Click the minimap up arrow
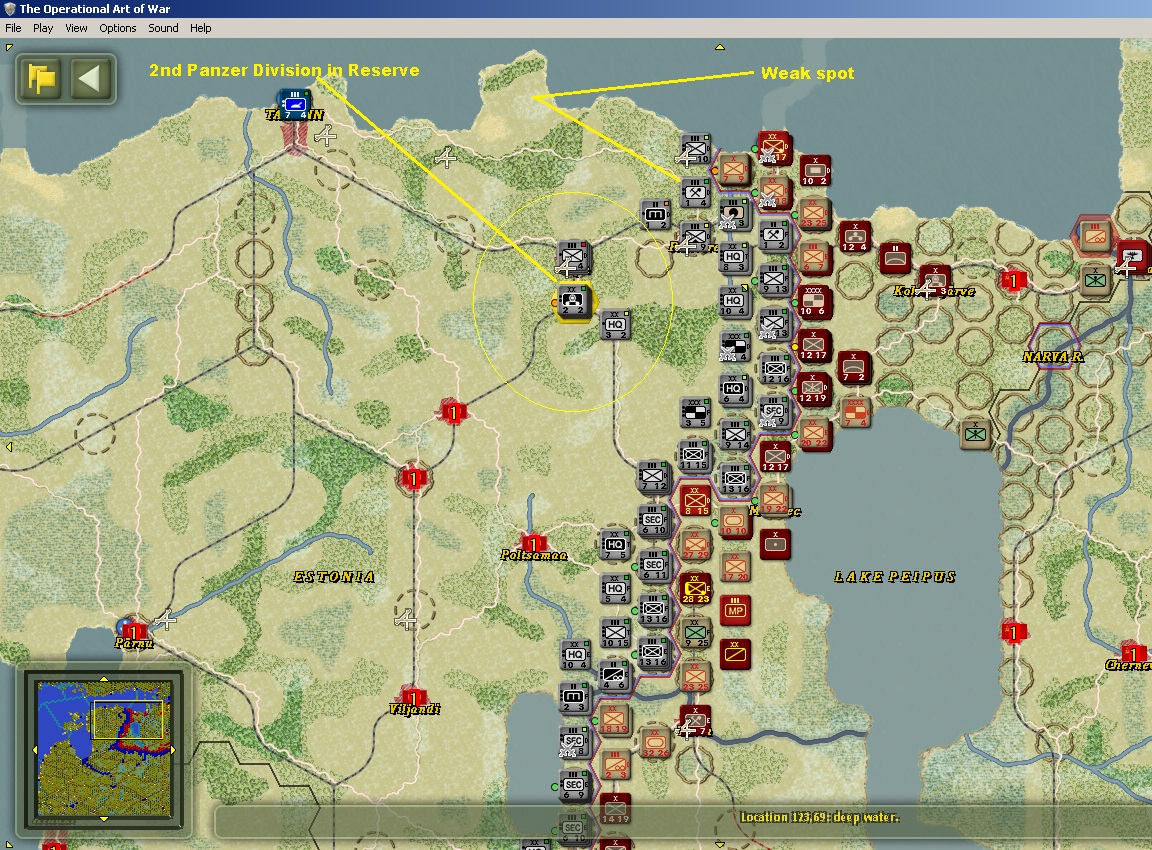Screen dimensions: 1152x850 click(x=104, y=679)
